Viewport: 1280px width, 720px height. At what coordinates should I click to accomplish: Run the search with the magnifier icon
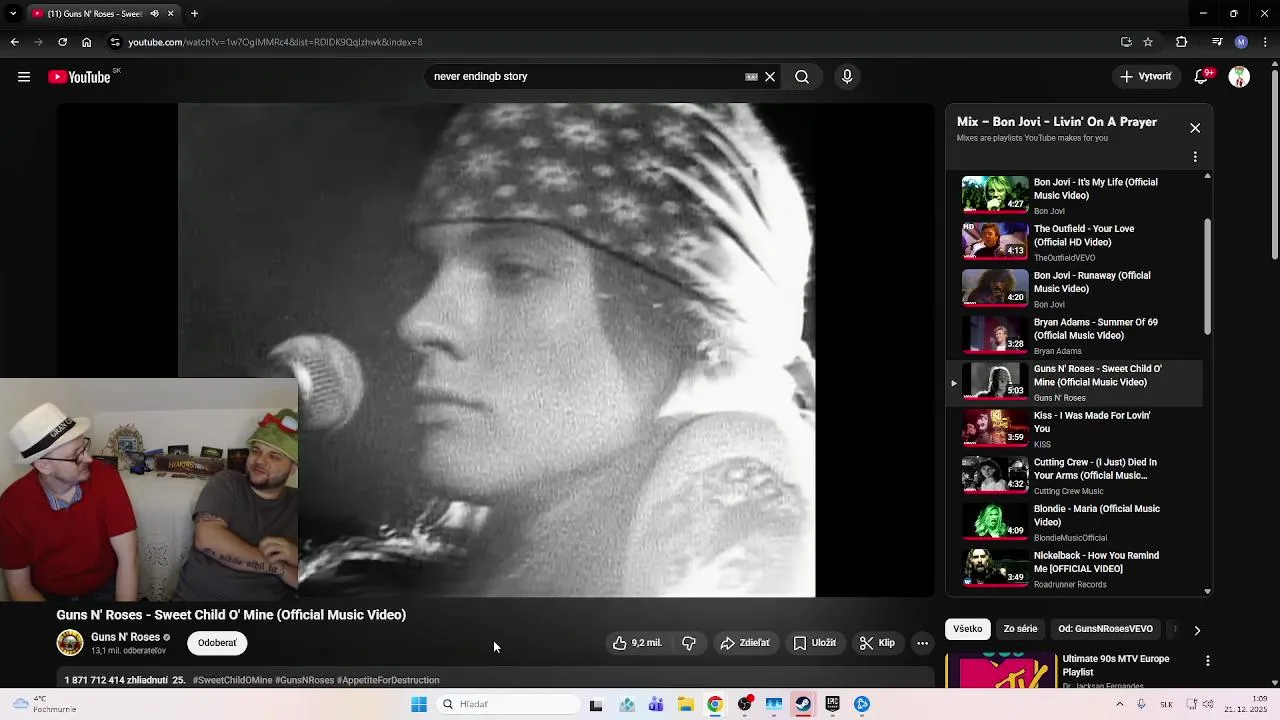tap(802, 77)
